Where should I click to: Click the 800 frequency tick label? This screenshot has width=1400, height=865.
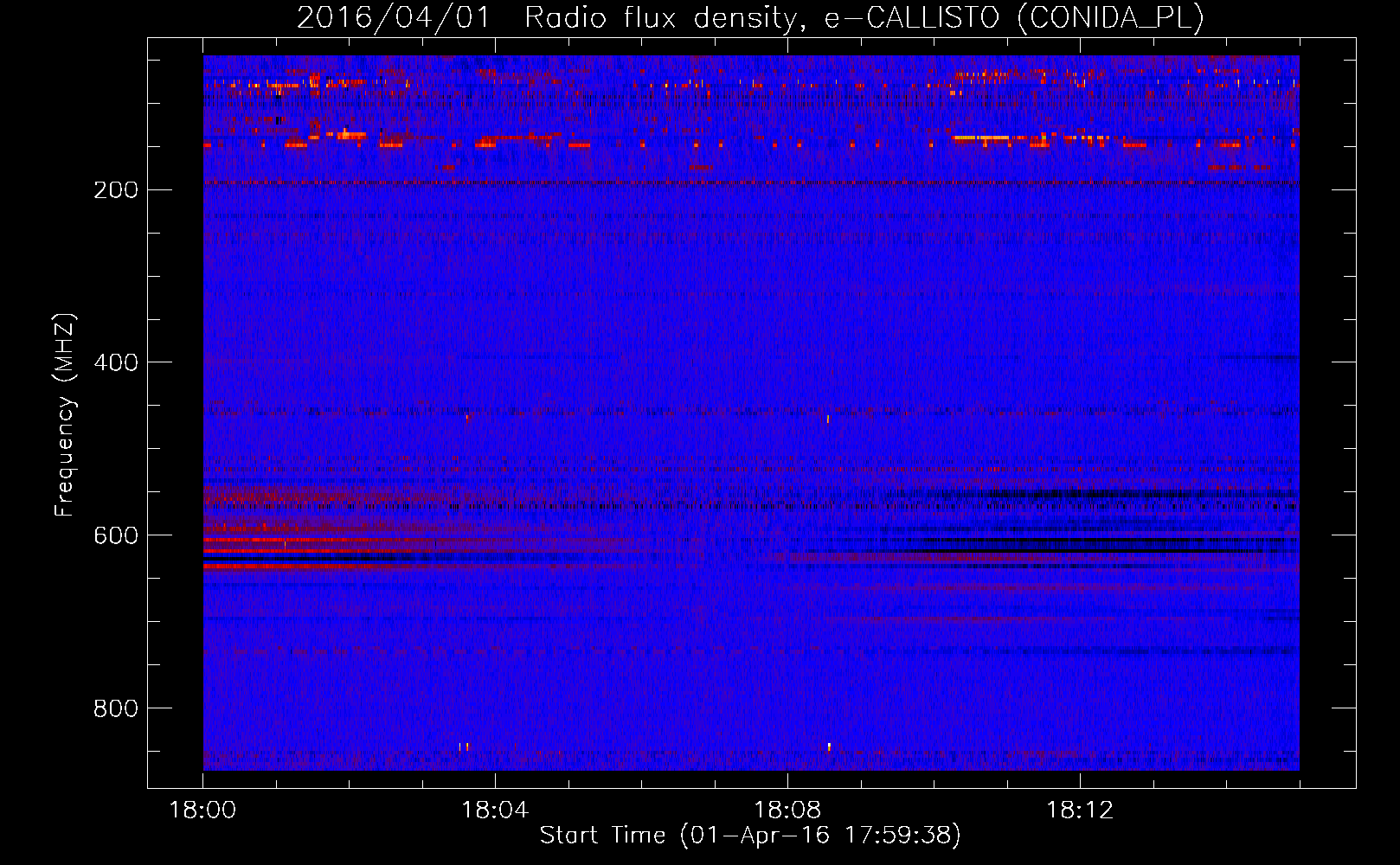116,708
